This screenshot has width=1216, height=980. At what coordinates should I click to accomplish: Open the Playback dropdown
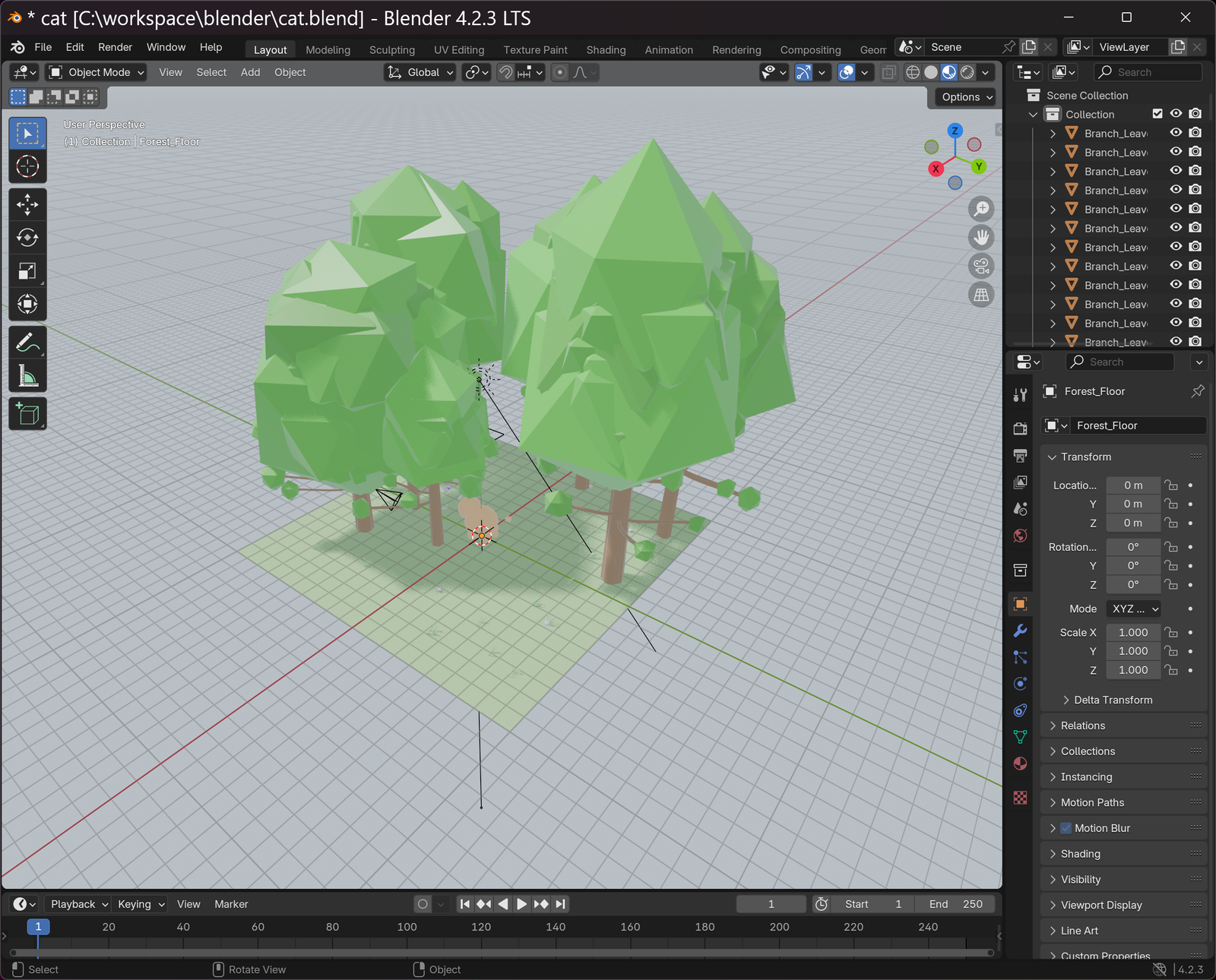point(79,904)
